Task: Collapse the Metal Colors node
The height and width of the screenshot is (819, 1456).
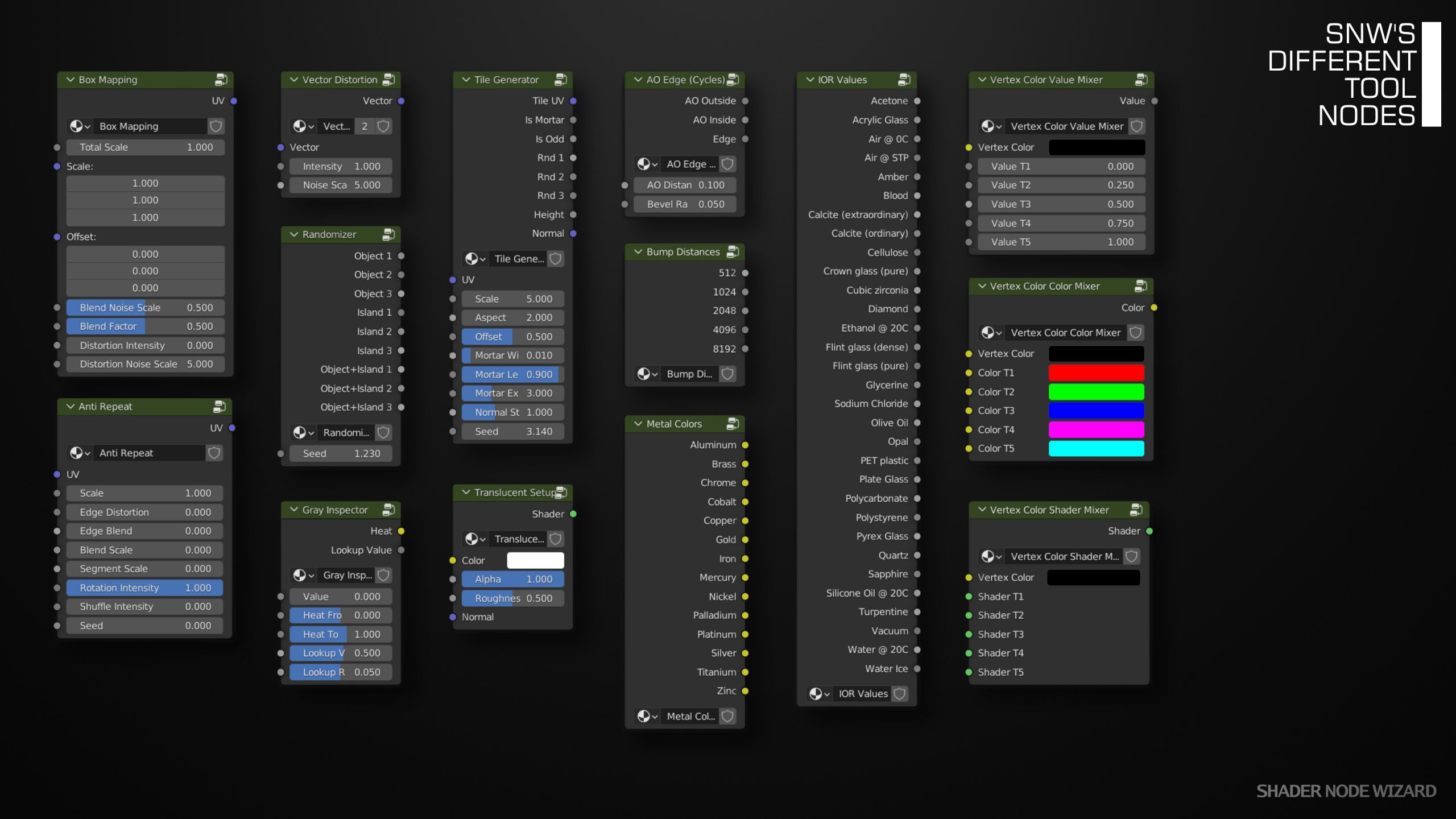Action: (x=638, y=424)
